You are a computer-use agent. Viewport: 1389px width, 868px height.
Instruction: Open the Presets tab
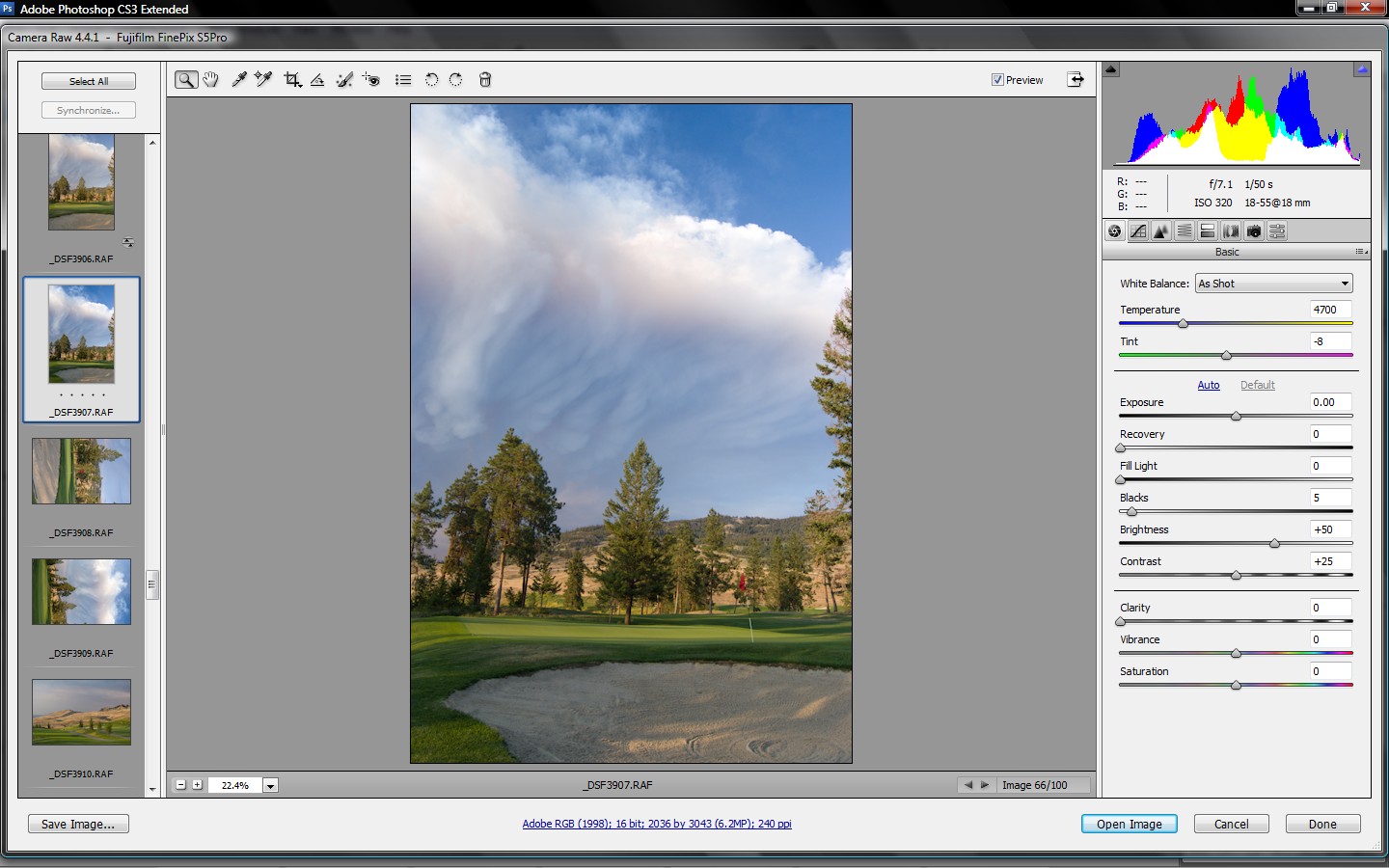point(1277,231)
